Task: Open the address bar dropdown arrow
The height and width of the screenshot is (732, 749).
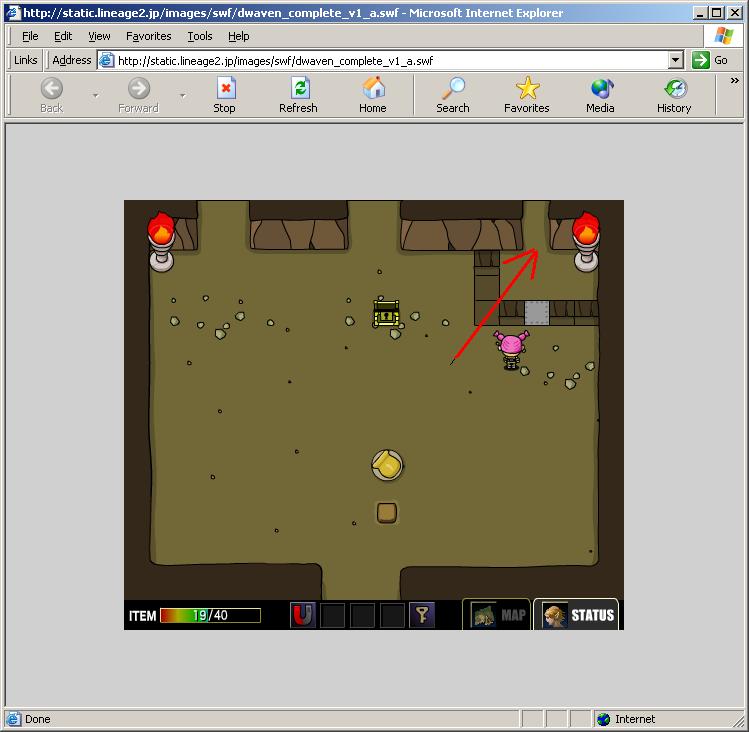Action: click(x=675, y=60)
